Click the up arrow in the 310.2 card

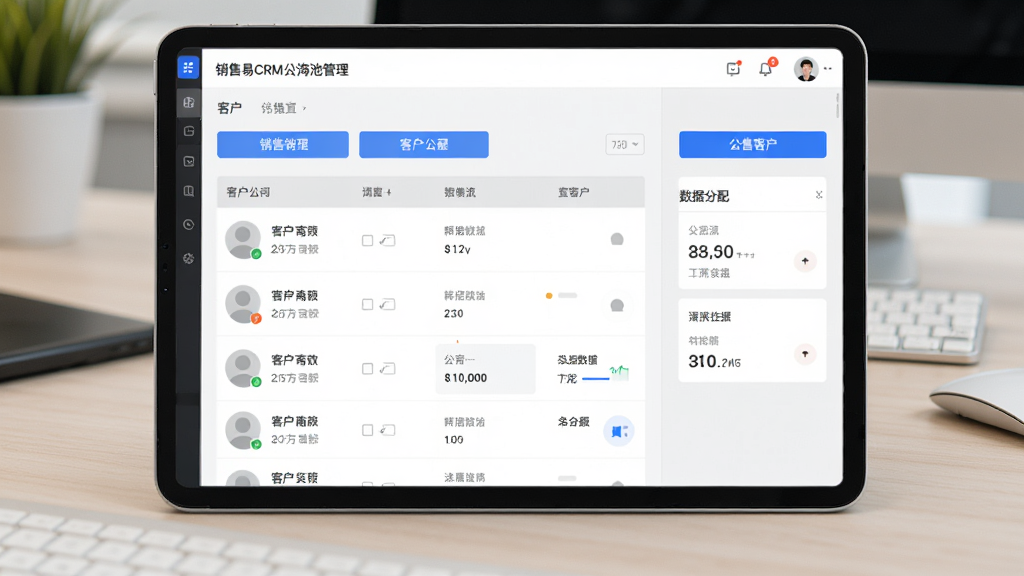click(805, 354)
